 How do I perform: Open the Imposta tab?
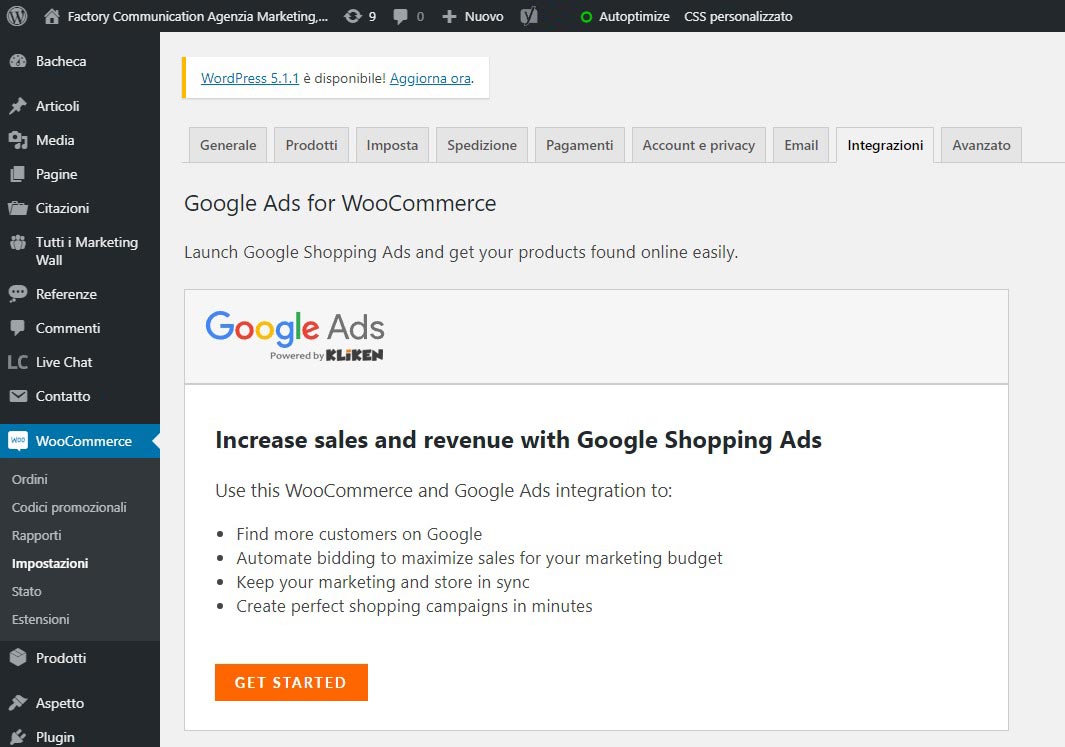(392, 145)
